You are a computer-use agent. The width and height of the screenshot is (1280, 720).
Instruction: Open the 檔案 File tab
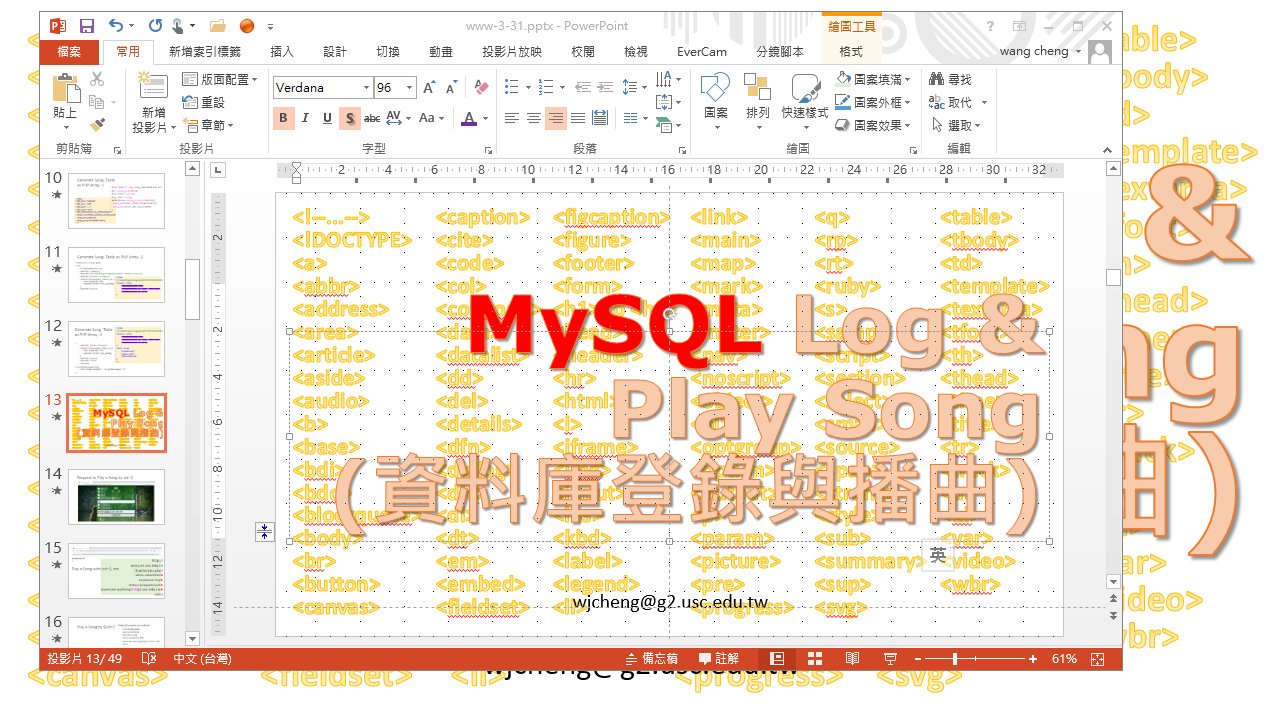click(x=69, y=52)
